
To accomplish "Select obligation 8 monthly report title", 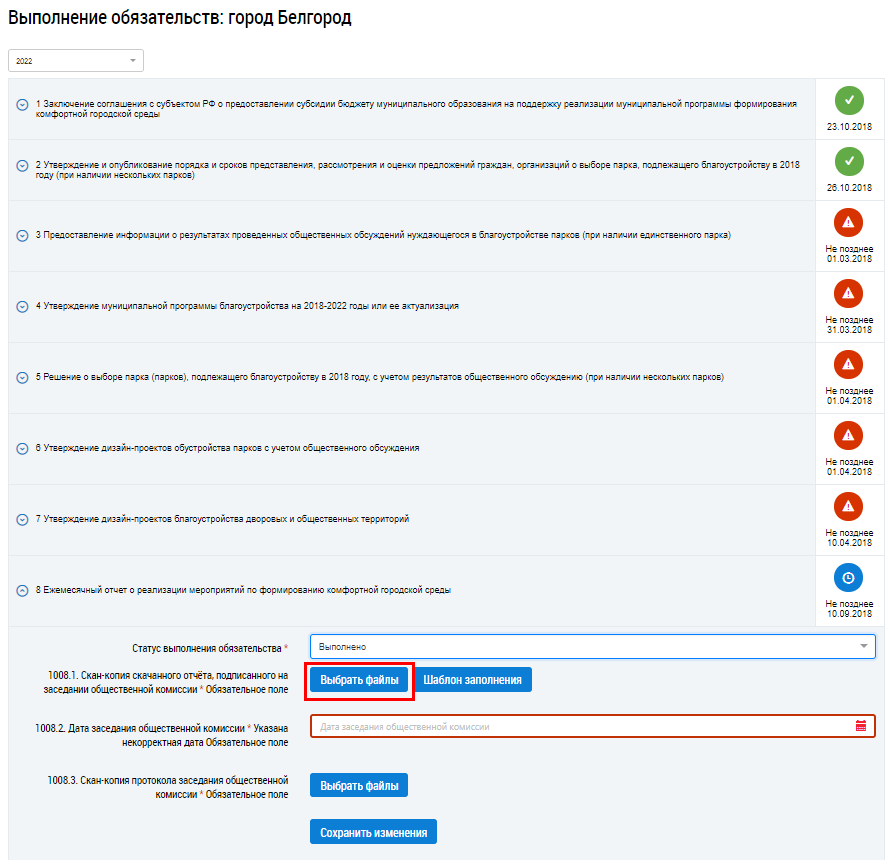I will pyautogui.click(x=243, y=590).
